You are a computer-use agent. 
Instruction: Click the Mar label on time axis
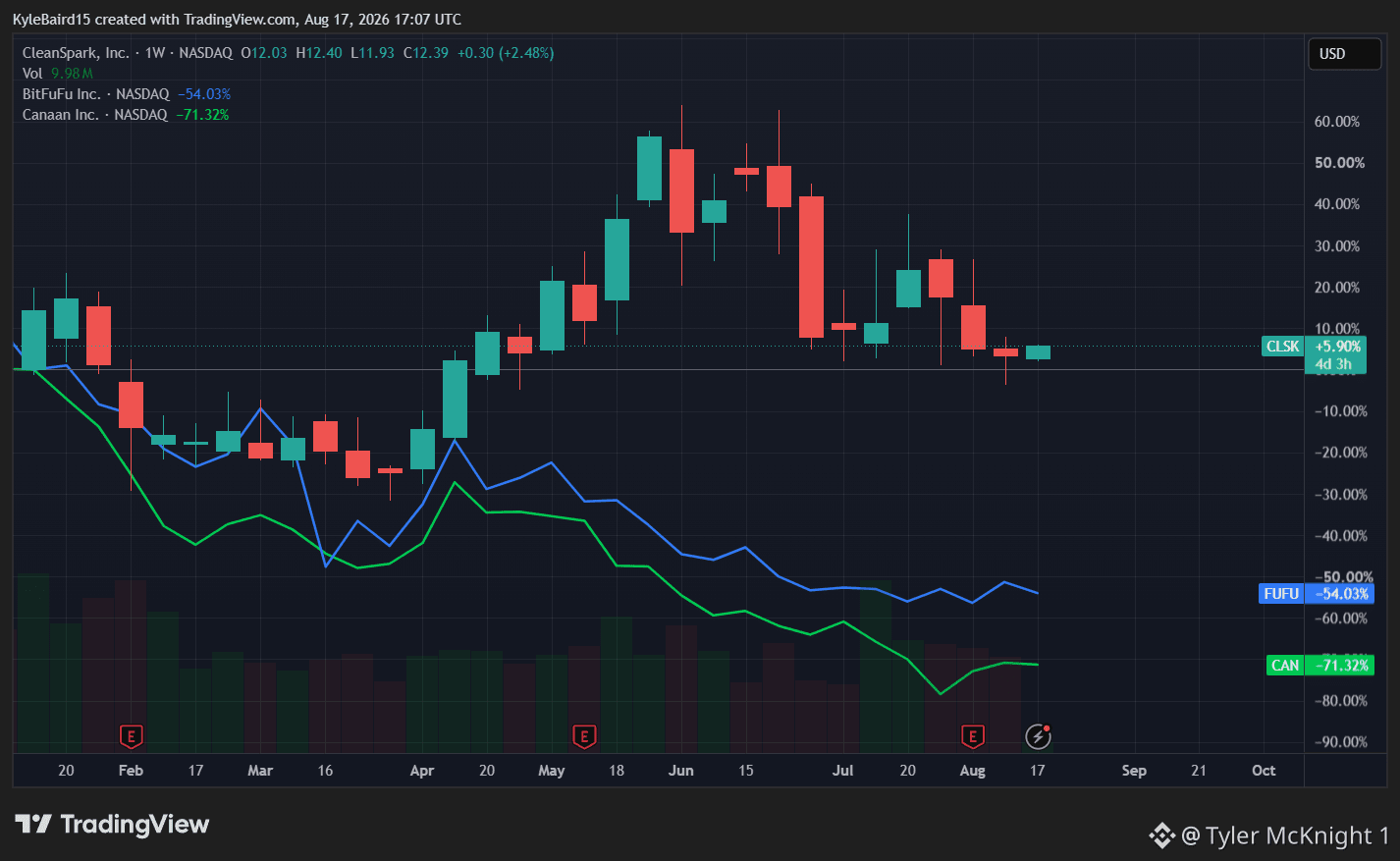point(260,771)
